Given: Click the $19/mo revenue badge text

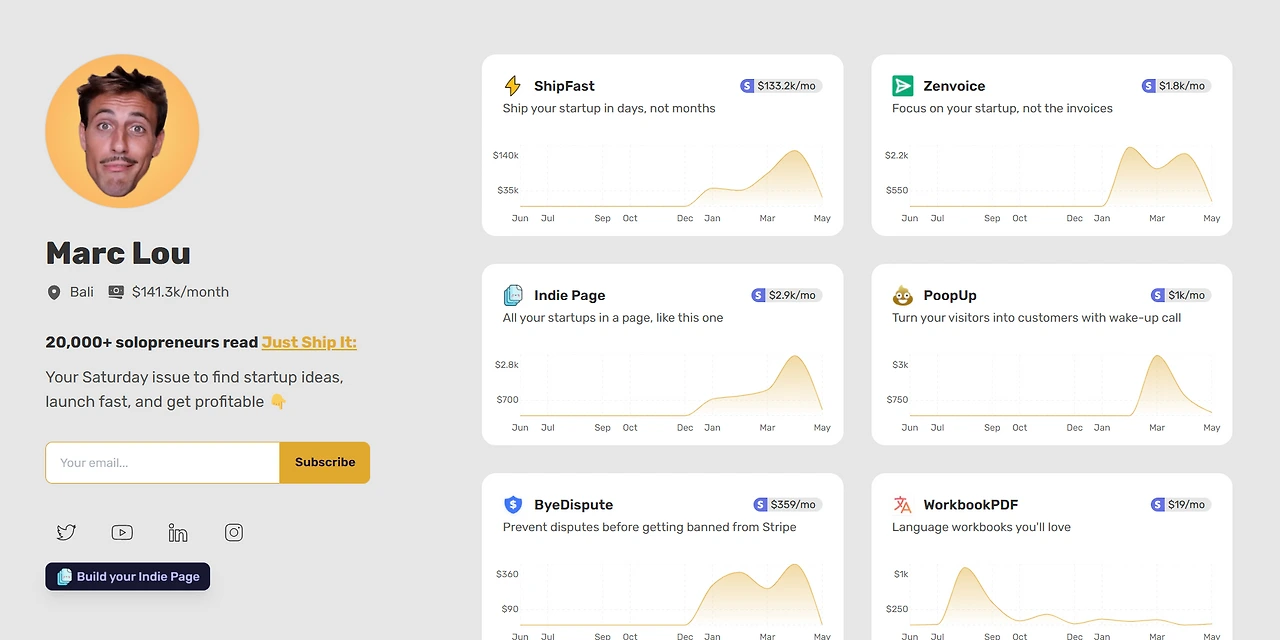Looking at the screenshot, I should 1187,505.
